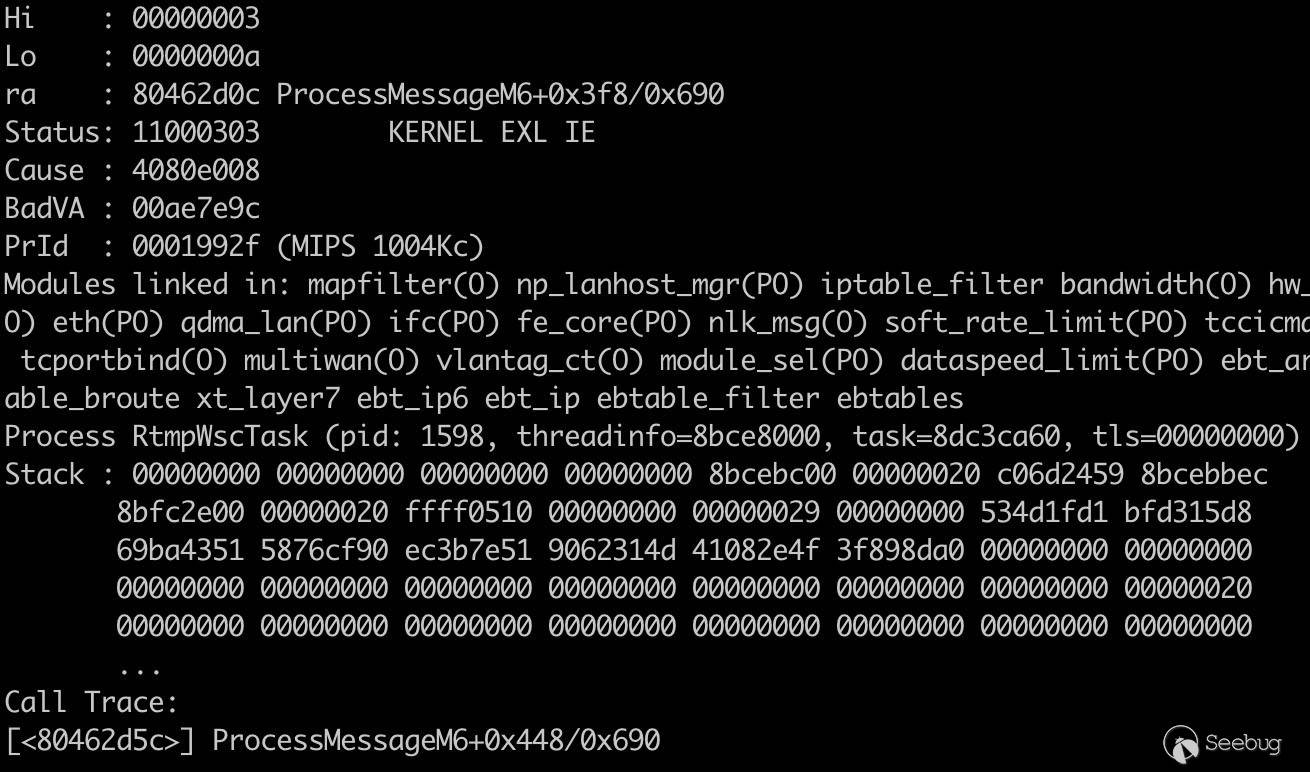Click the mapfilter(O) module name

[x=403, y=285]
